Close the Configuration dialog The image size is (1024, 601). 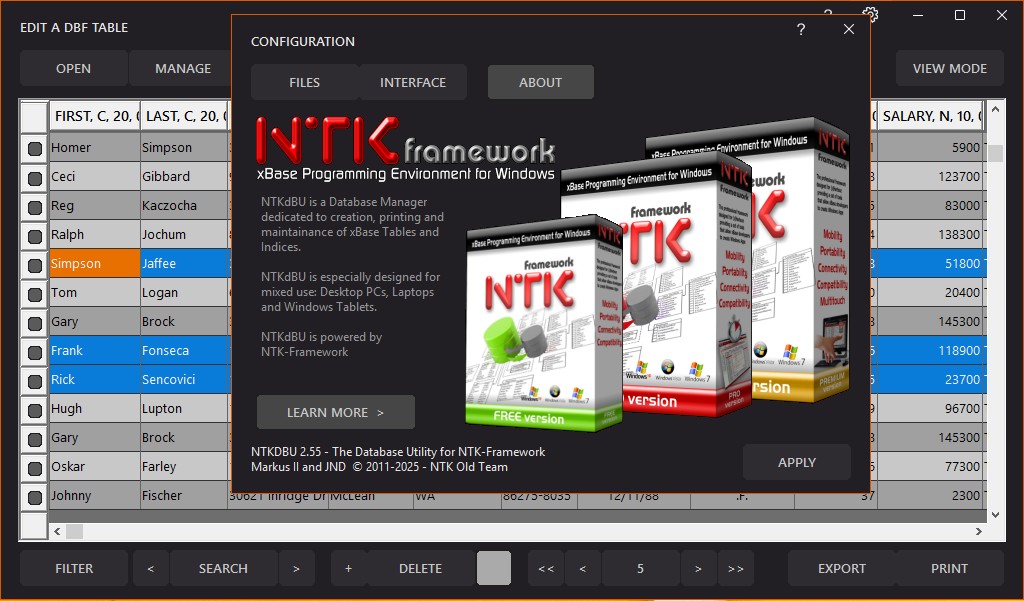(848, 29)
